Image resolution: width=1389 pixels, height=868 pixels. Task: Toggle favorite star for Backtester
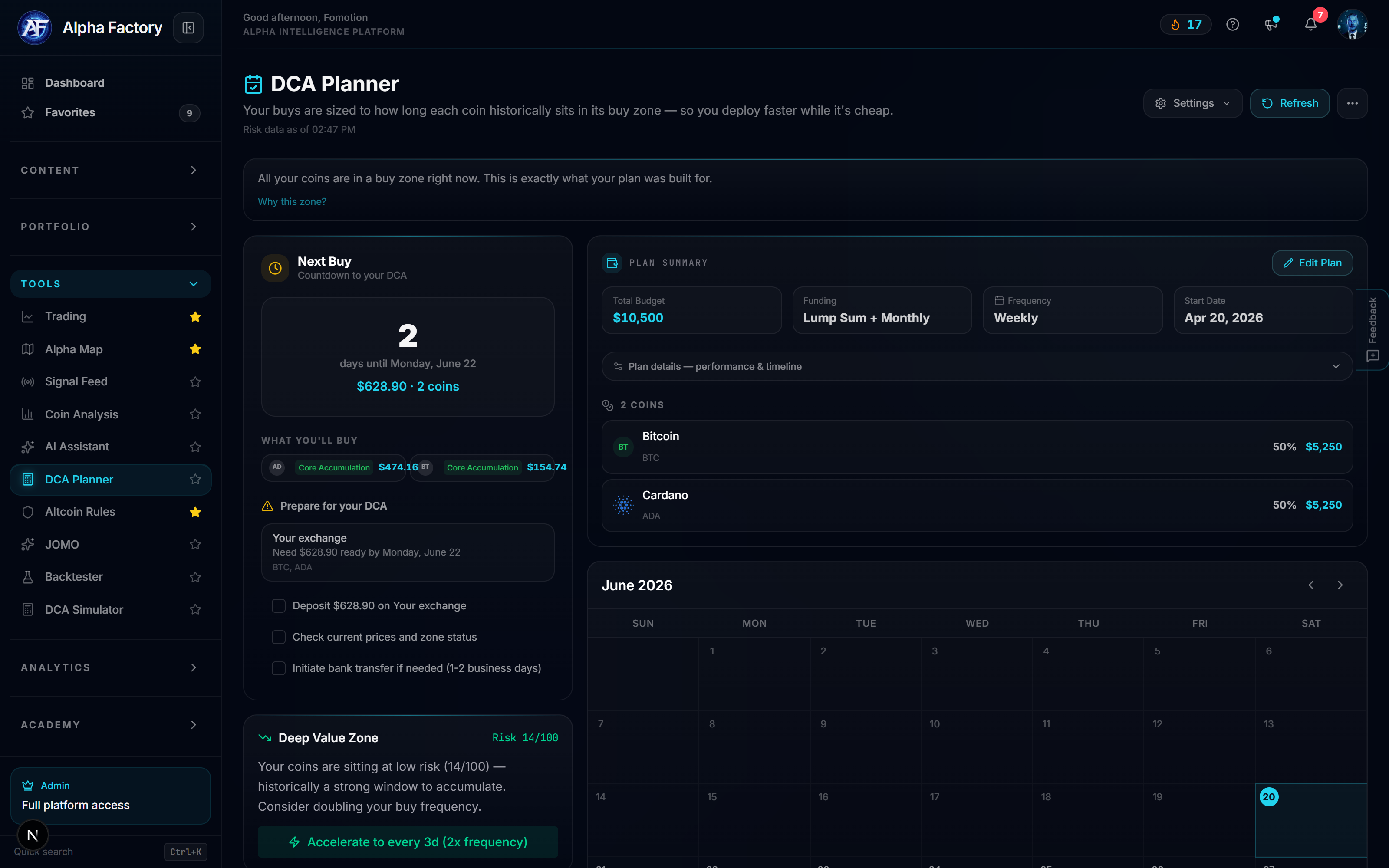point(195,577)
